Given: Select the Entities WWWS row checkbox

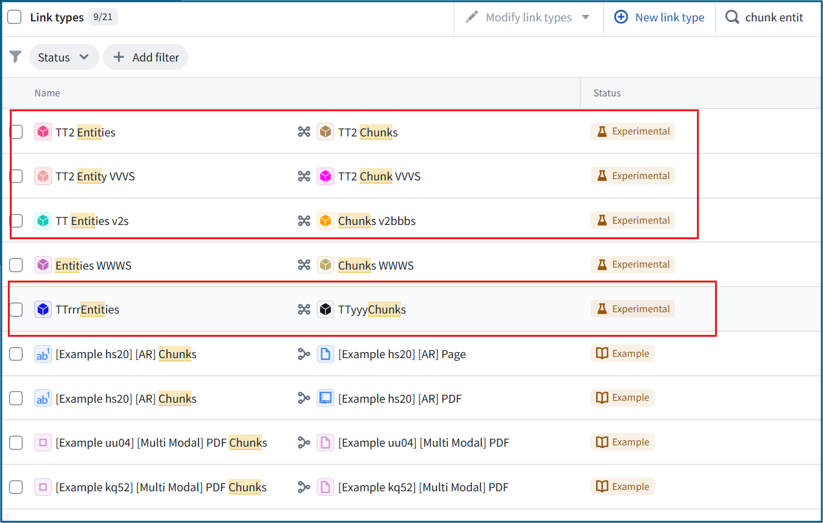Looking at the screenshot, I should click(x=16, y=265).
